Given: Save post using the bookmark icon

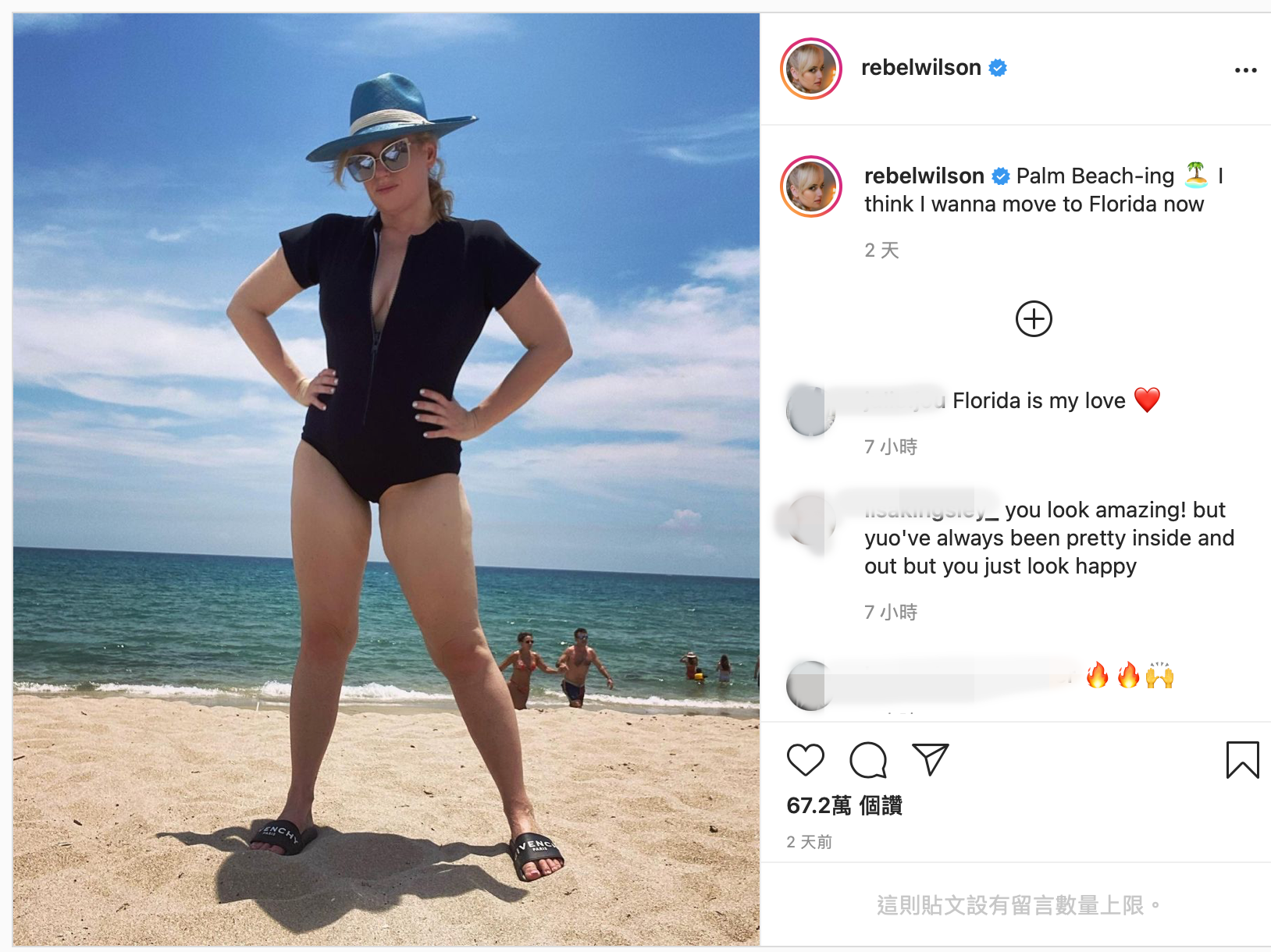Looking at the screenshot, I should (1243, 760).
